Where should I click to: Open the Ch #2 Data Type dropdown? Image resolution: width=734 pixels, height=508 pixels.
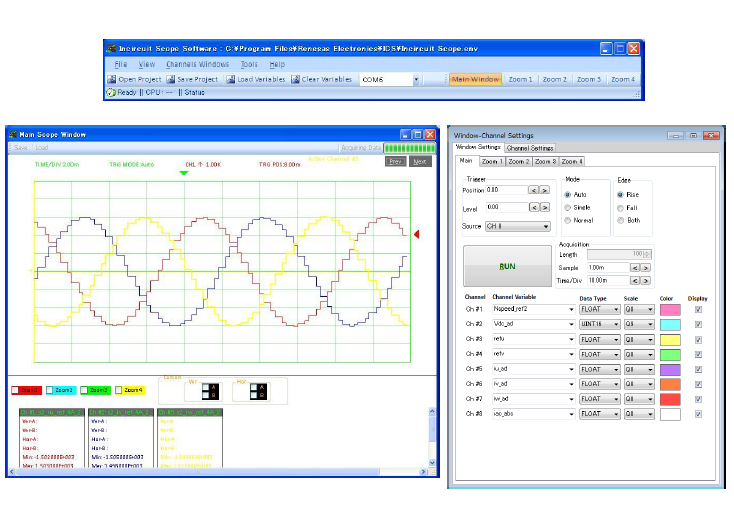[615, 325]
